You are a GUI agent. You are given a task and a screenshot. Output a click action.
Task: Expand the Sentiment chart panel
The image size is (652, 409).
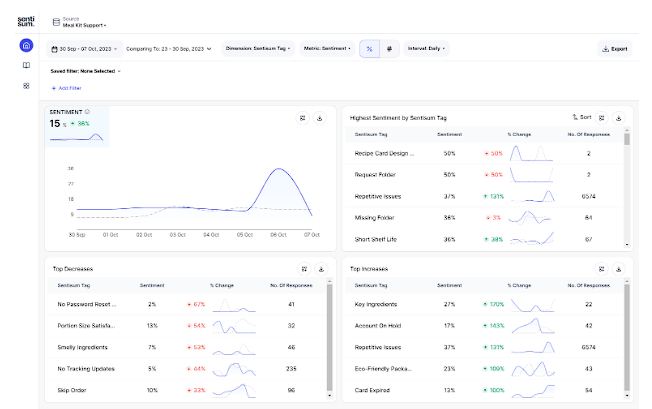click(x=303, y=118)
